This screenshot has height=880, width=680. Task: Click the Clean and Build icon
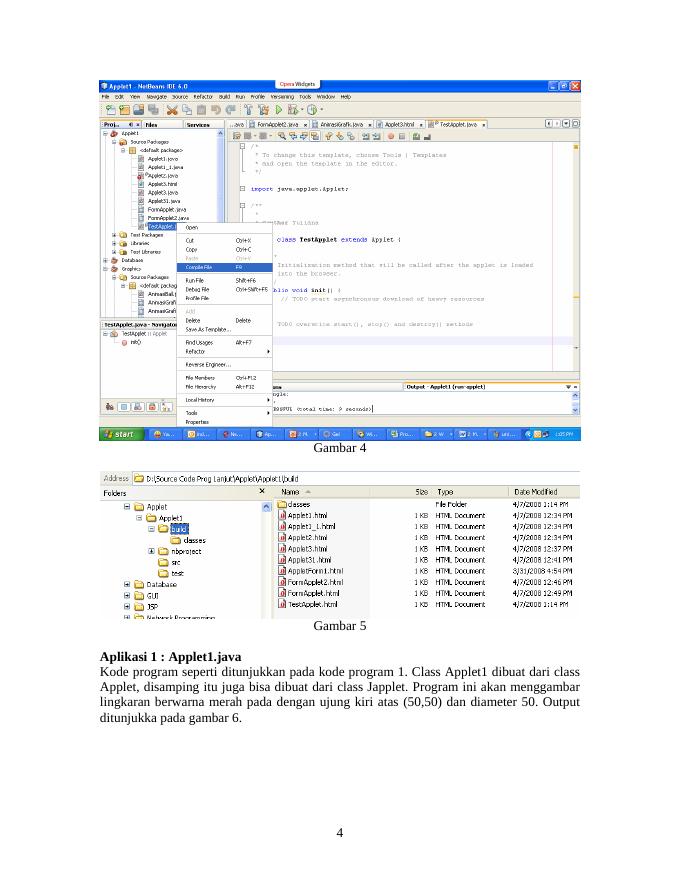tap(263, 110)
